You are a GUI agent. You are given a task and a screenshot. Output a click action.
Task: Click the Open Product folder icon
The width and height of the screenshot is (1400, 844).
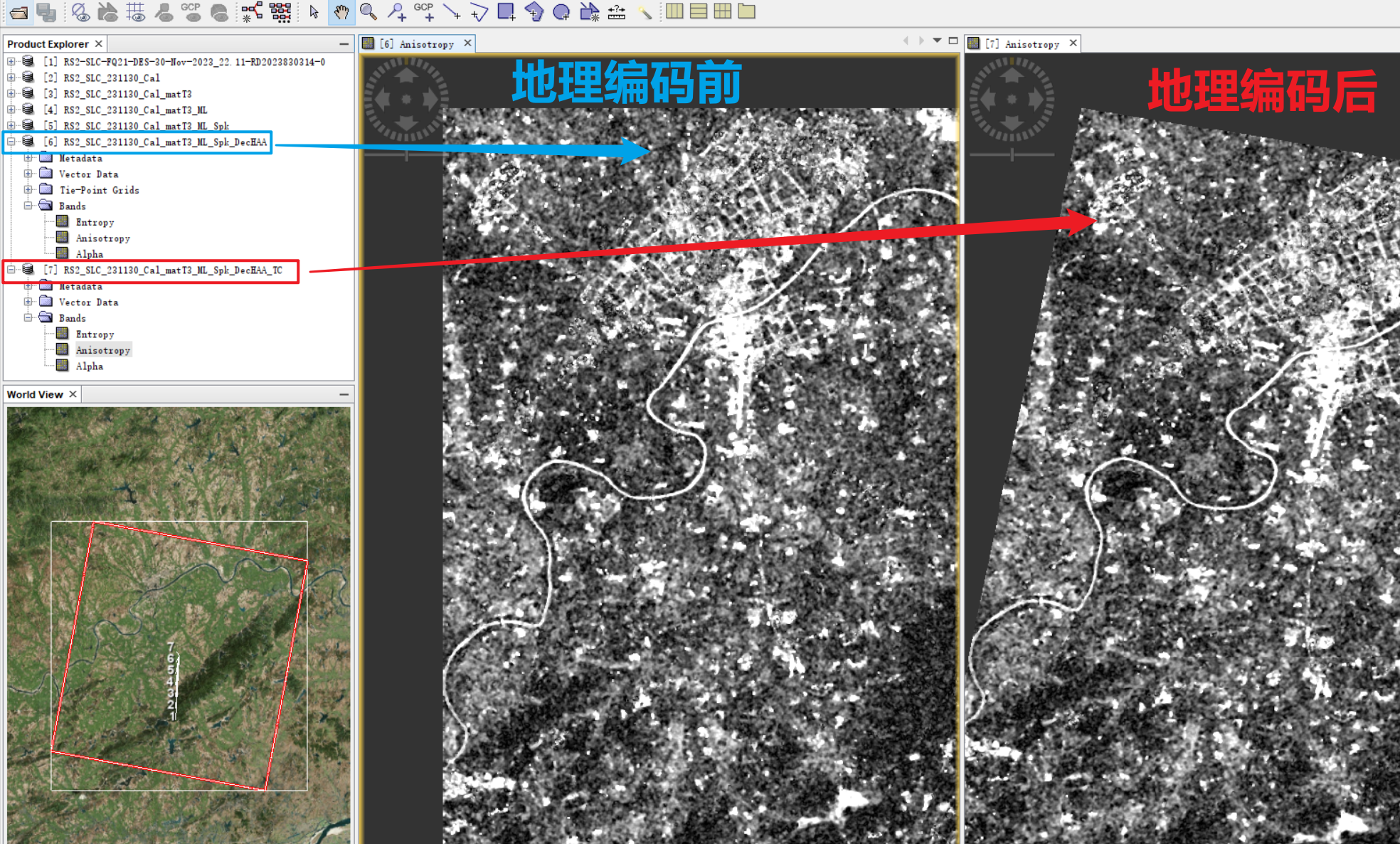point(19,11)
